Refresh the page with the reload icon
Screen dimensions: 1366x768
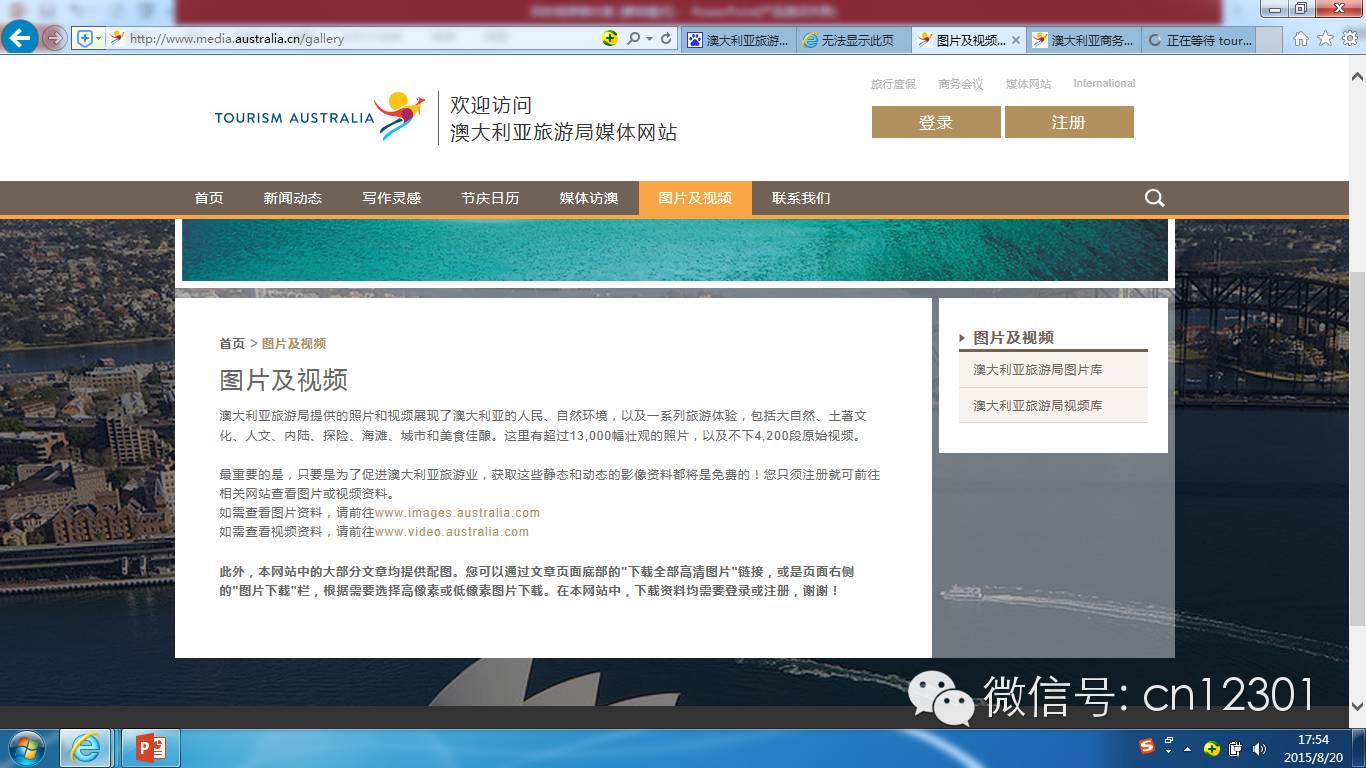666,38
